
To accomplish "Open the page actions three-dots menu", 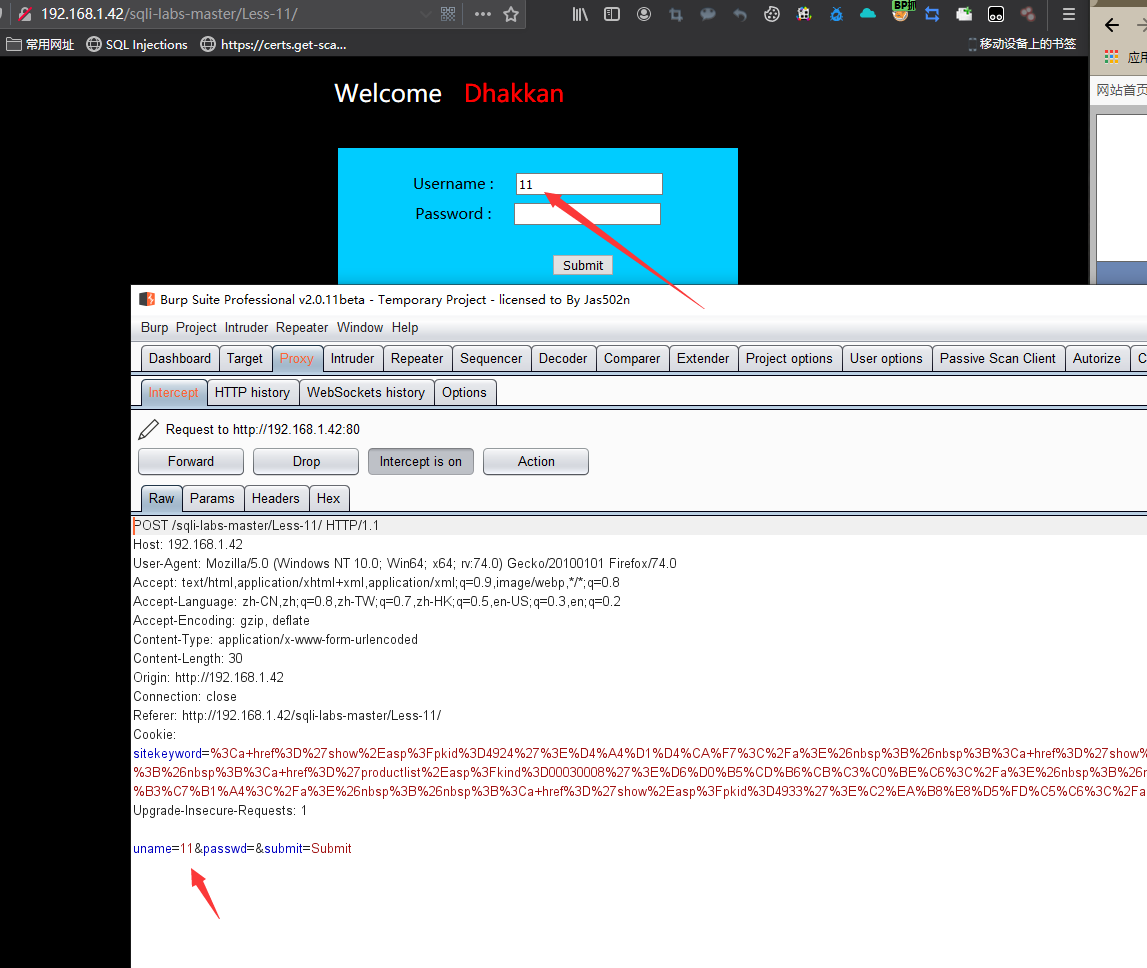I will coord(483,14).
